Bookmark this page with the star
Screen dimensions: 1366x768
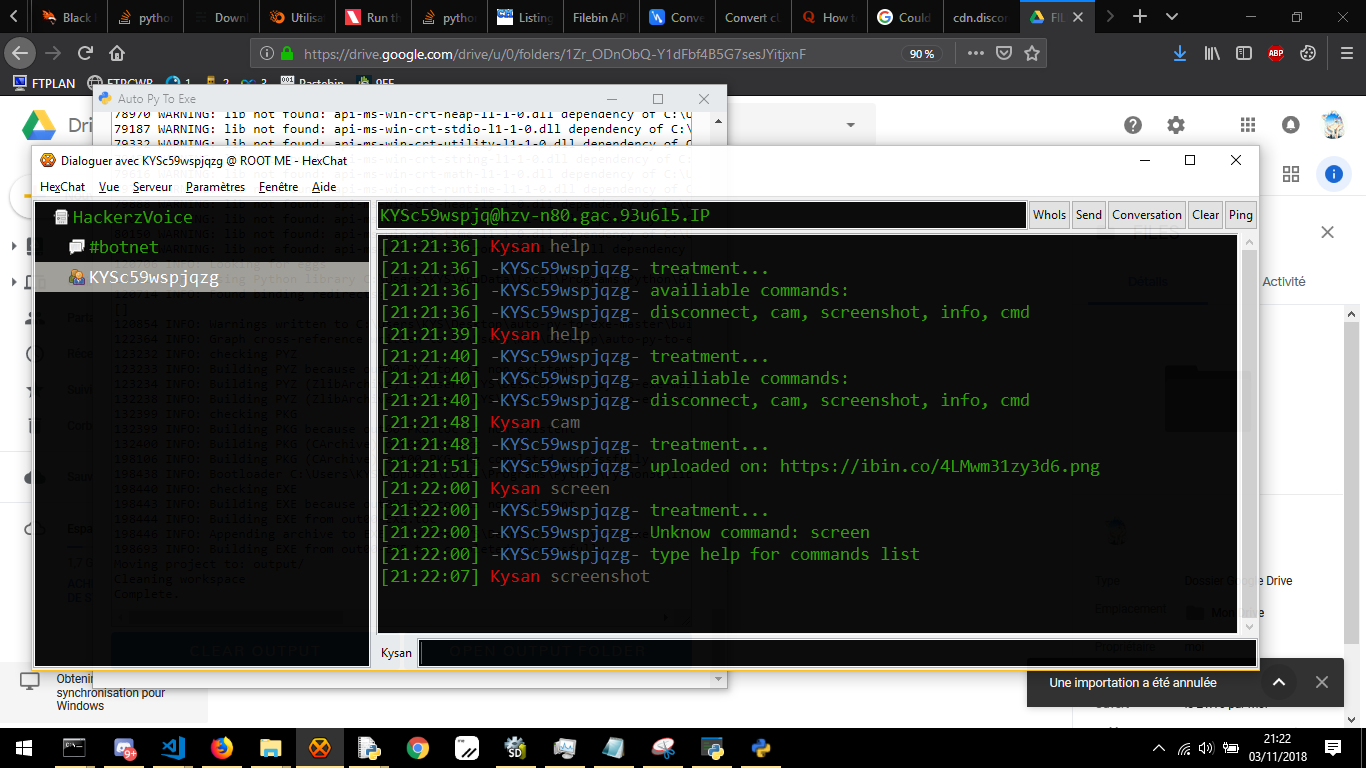1032,53
